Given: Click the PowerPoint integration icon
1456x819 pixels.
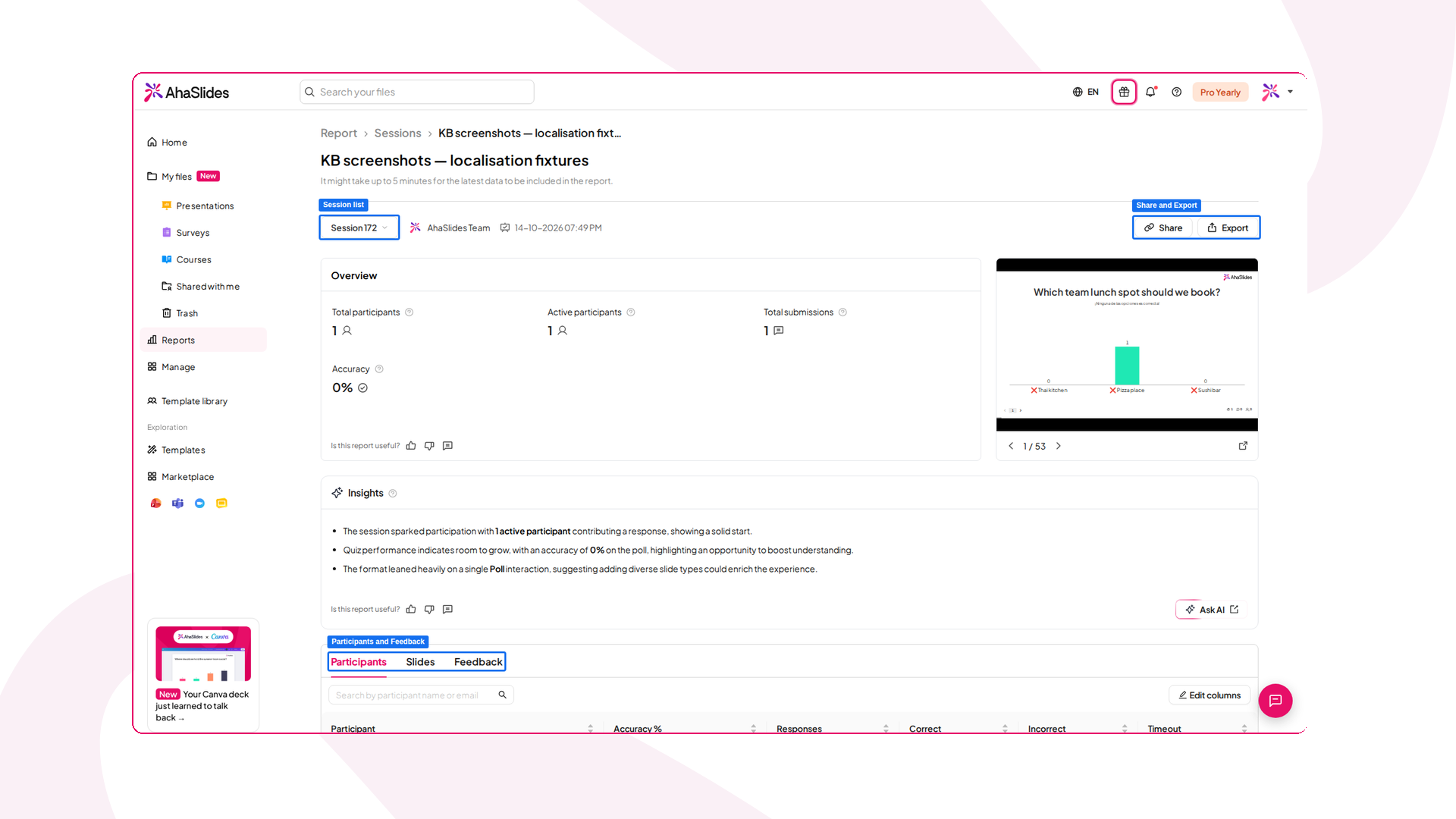Looking at the screenshot, I should point(155,504).
